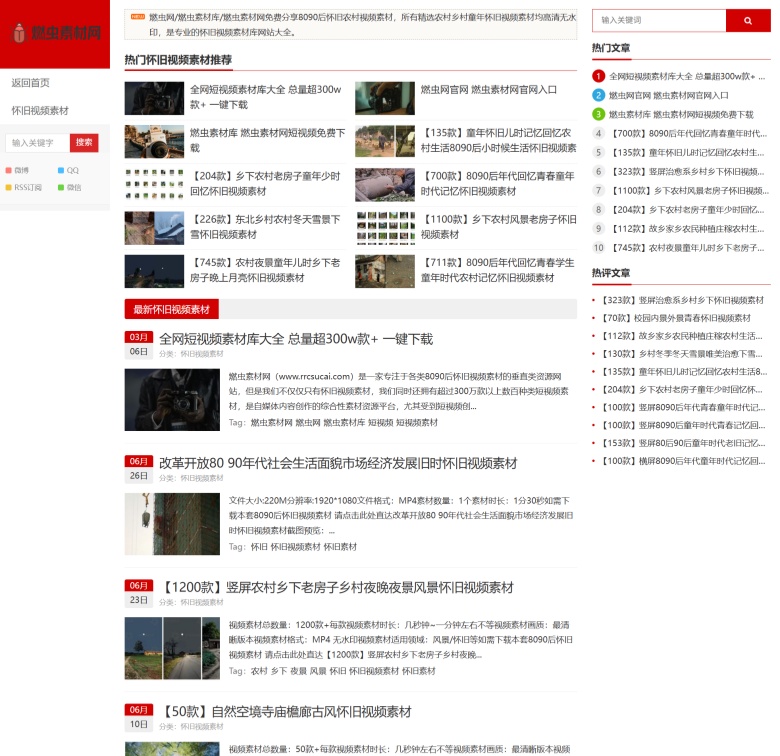Open 热评文章 item 【323款】竖屏治愈系乡村

(x=682, y=300)
